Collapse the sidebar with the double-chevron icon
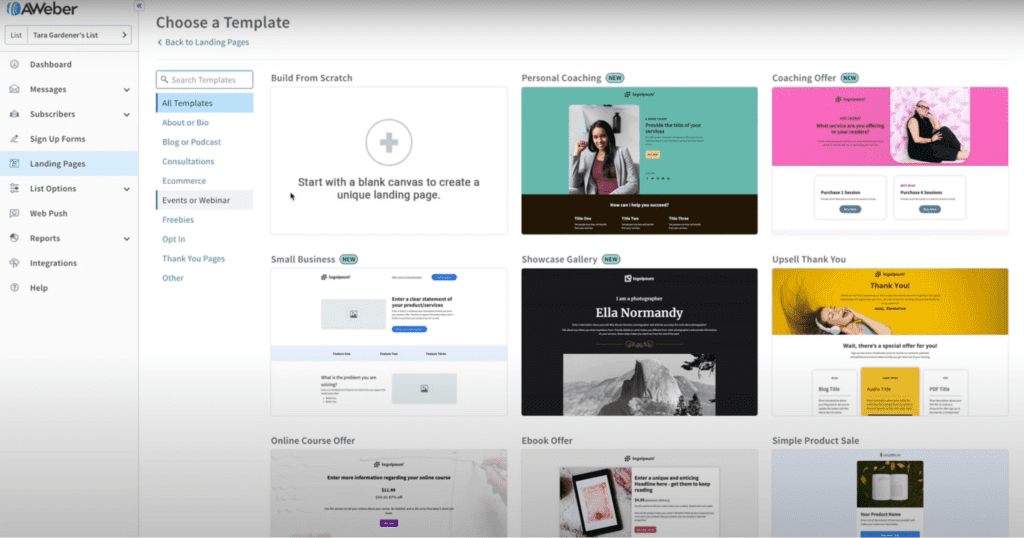 tap(139, 5)
